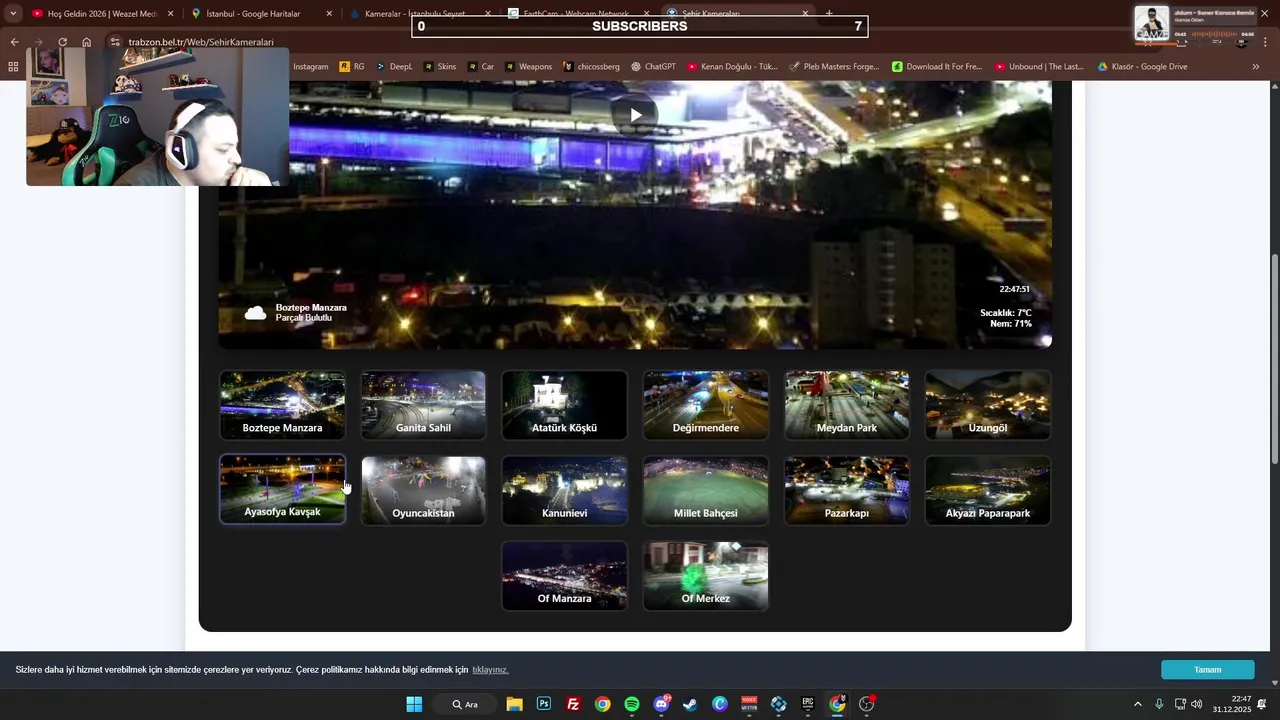
Task: Select the Atatürk Köşkü camera
Action: 564,405
